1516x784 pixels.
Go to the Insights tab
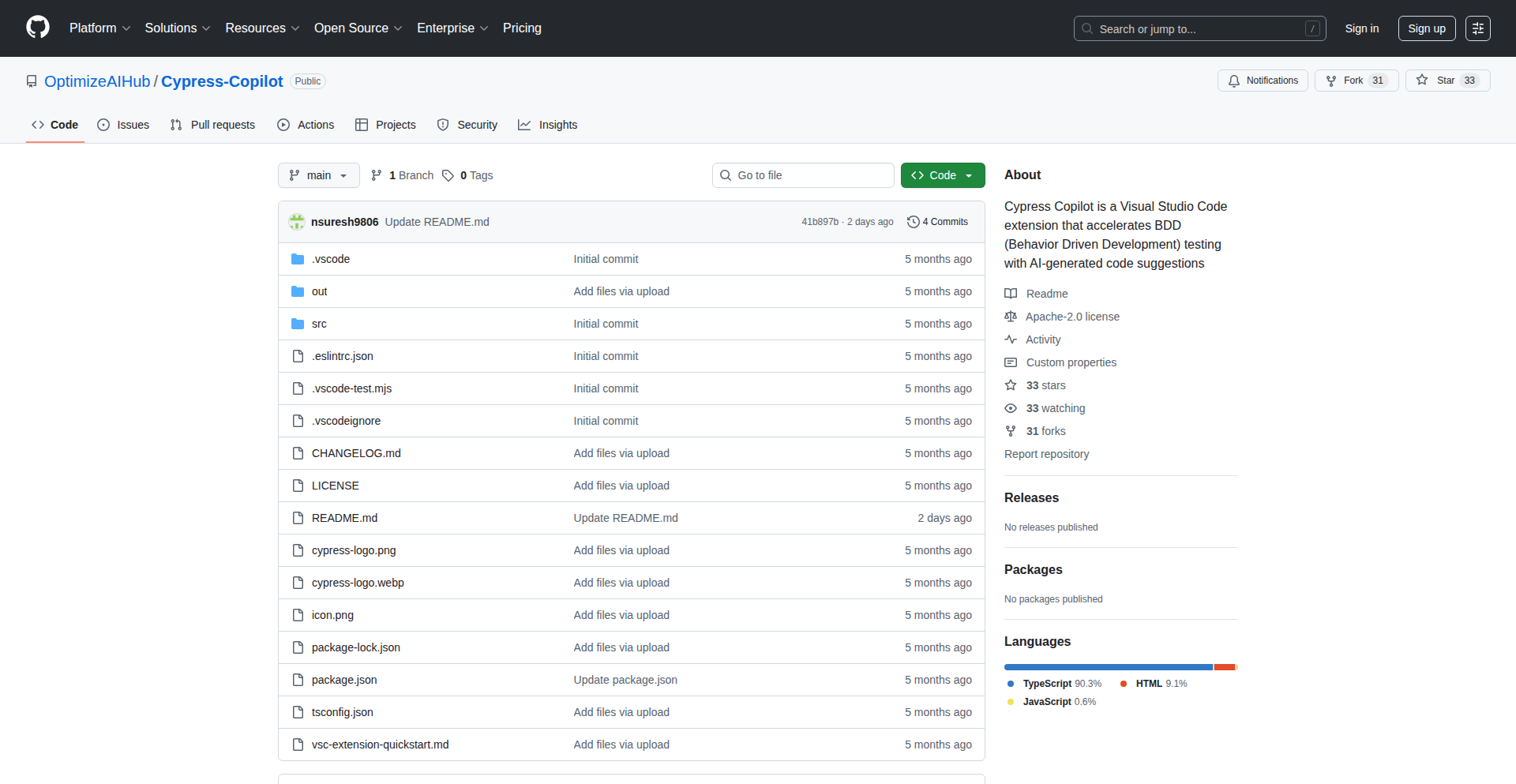point(548,125)
